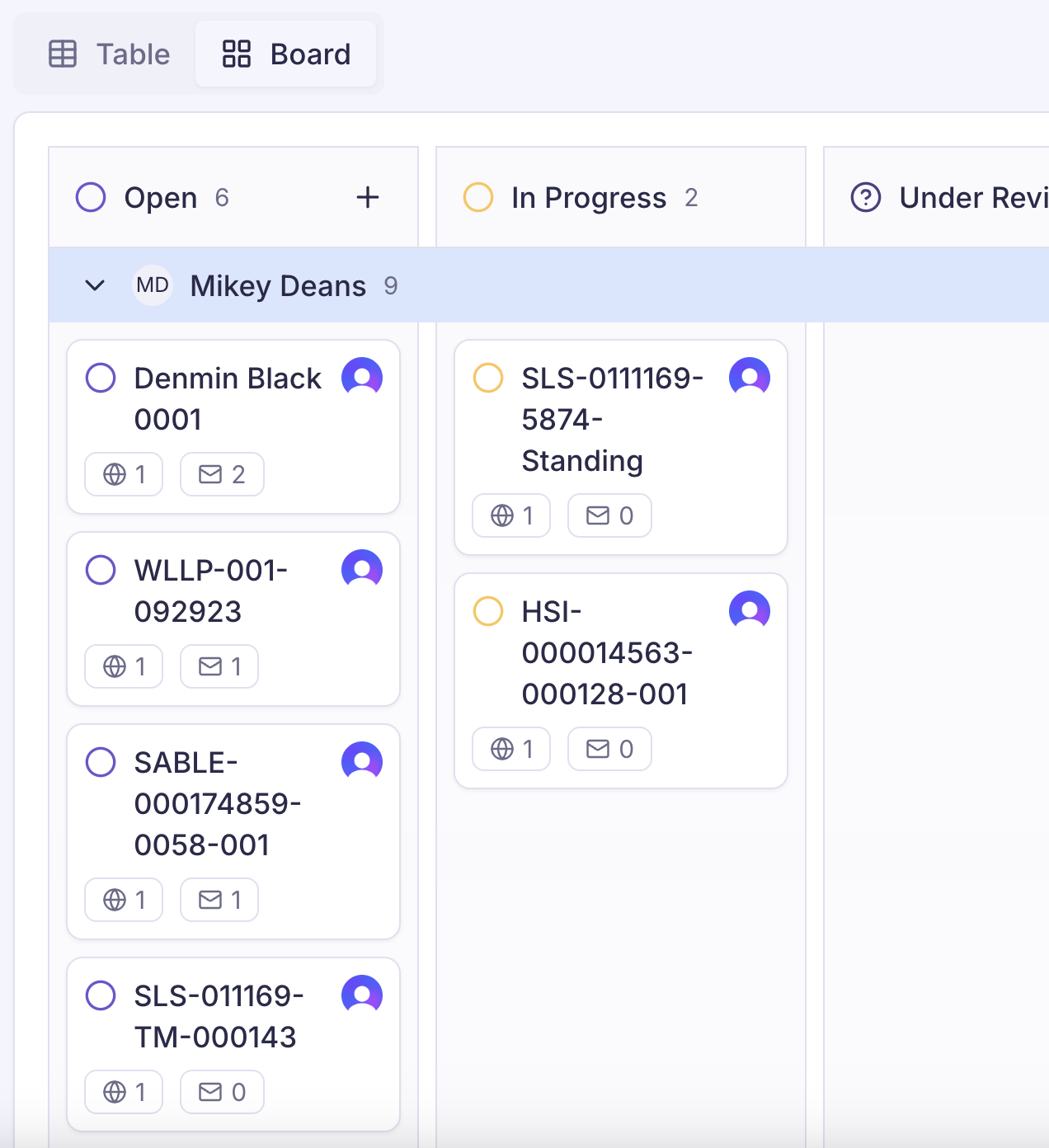The height and width of the screenshot is (1148, 1049).
Task: Click assignee avatar on WLLP-001-092923
Action: (362, 570)
